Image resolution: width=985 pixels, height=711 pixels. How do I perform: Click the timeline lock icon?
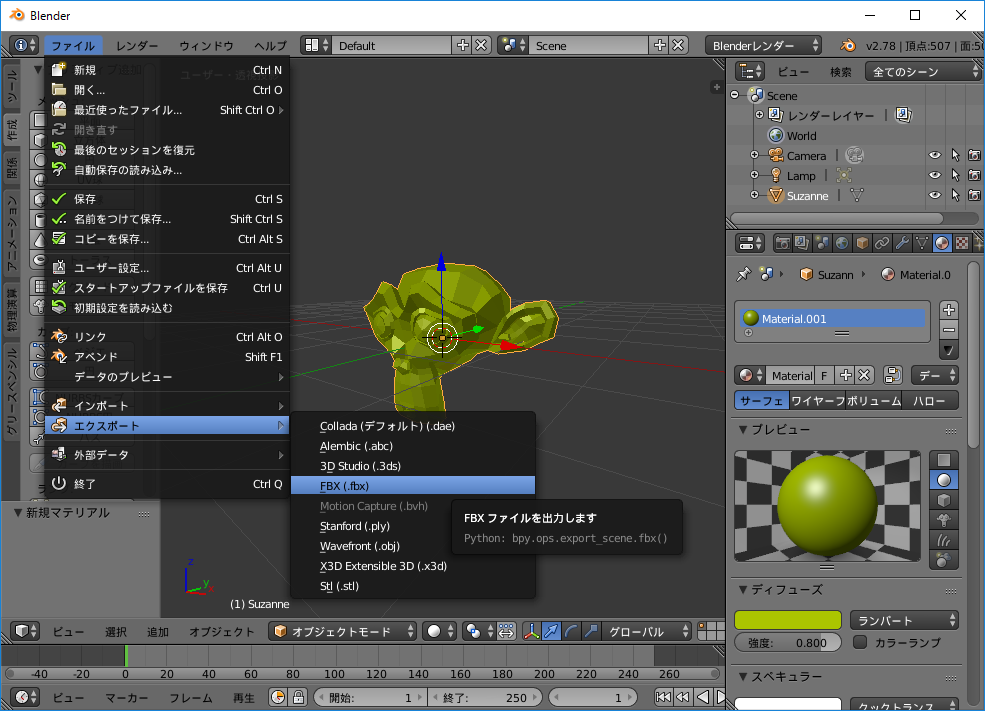pyautogui.click(x=298, y=698)
